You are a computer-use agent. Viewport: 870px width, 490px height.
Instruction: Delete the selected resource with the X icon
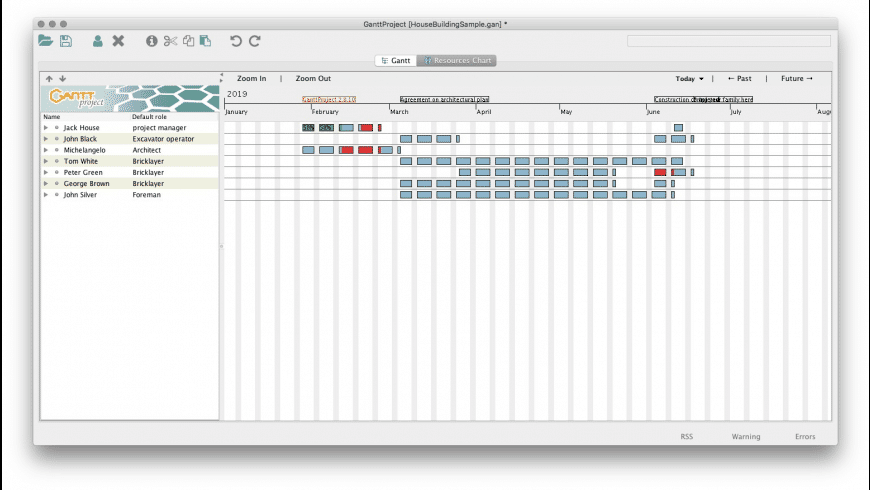(118, 41)
